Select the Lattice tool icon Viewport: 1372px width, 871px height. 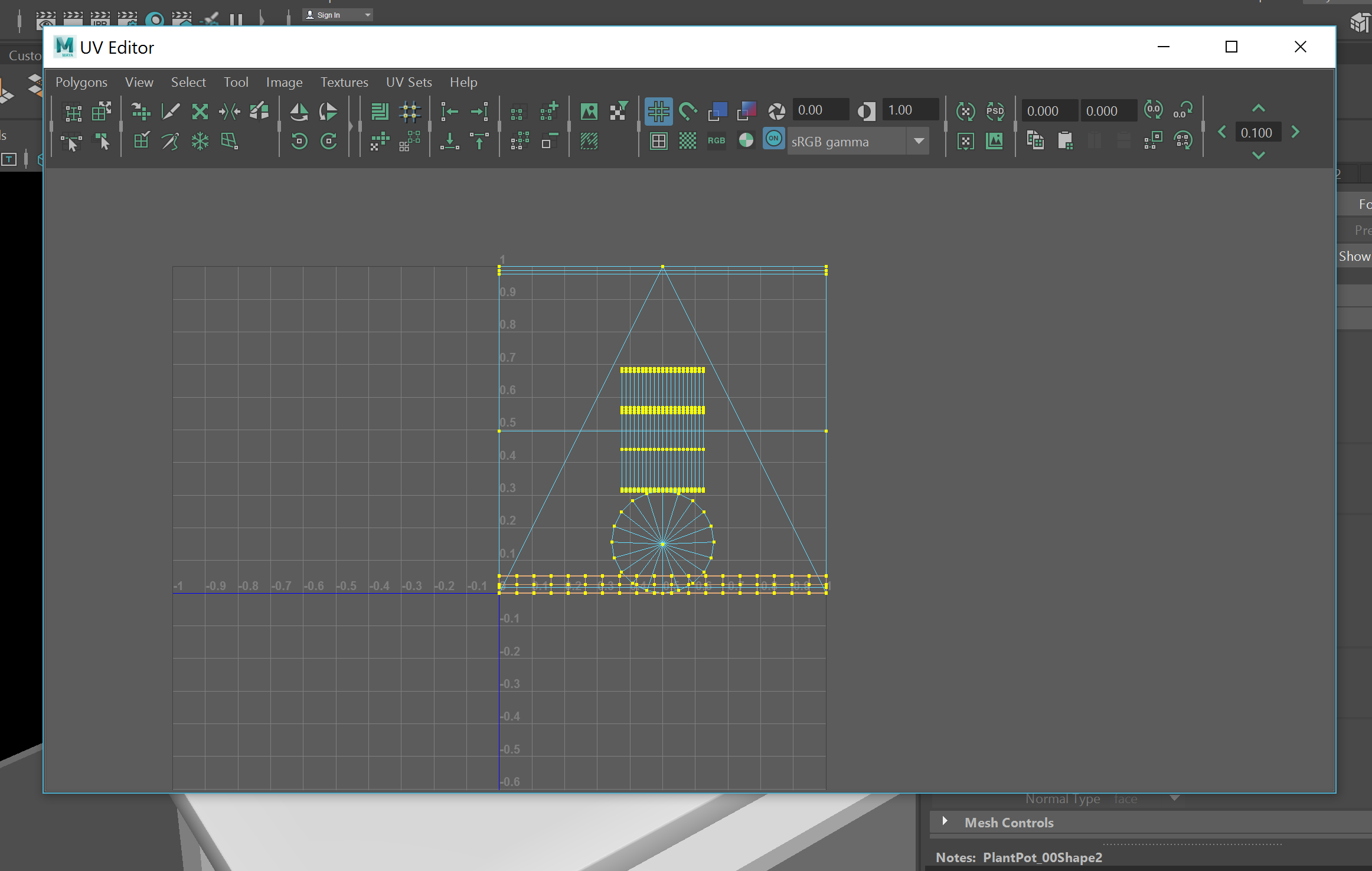click(x=73, y=111)
